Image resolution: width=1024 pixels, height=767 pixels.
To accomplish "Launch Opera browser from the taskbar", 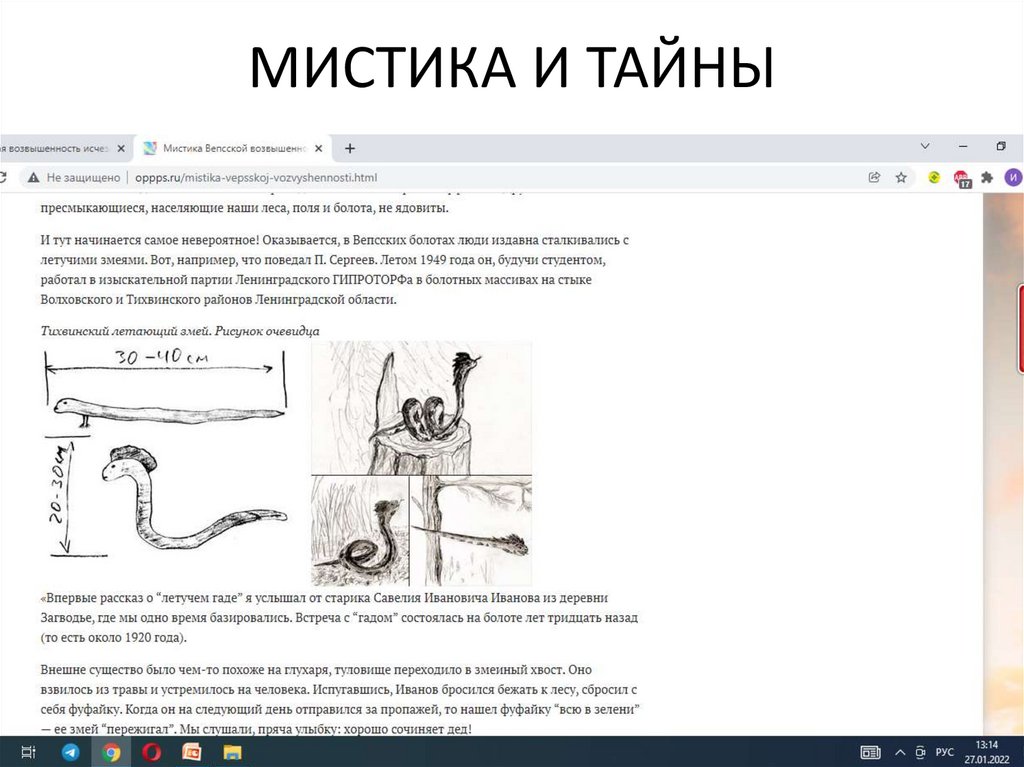I will (x=151, y=752).
